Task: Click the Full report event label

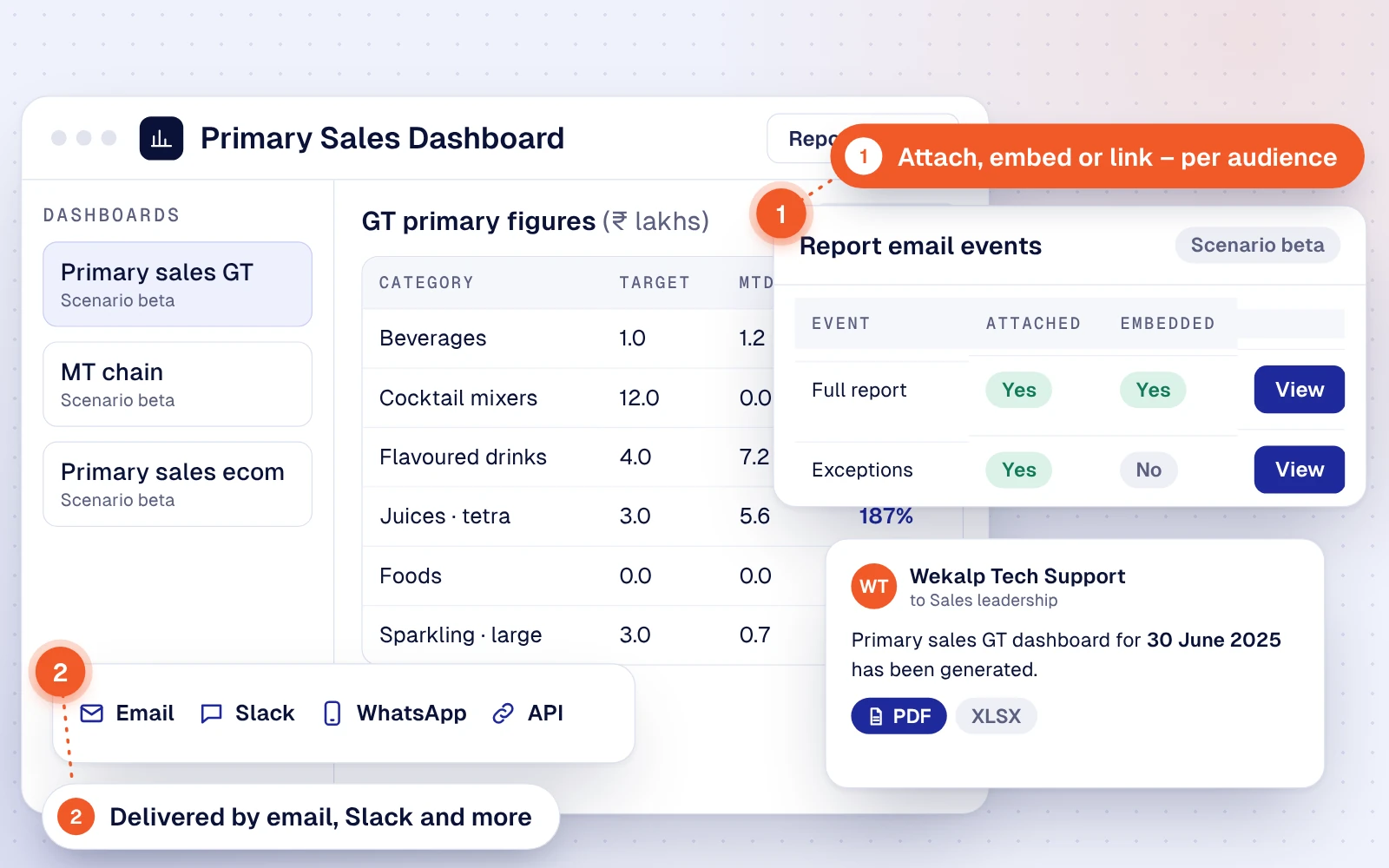Action: pyautogui.click(x=859, y=391)
